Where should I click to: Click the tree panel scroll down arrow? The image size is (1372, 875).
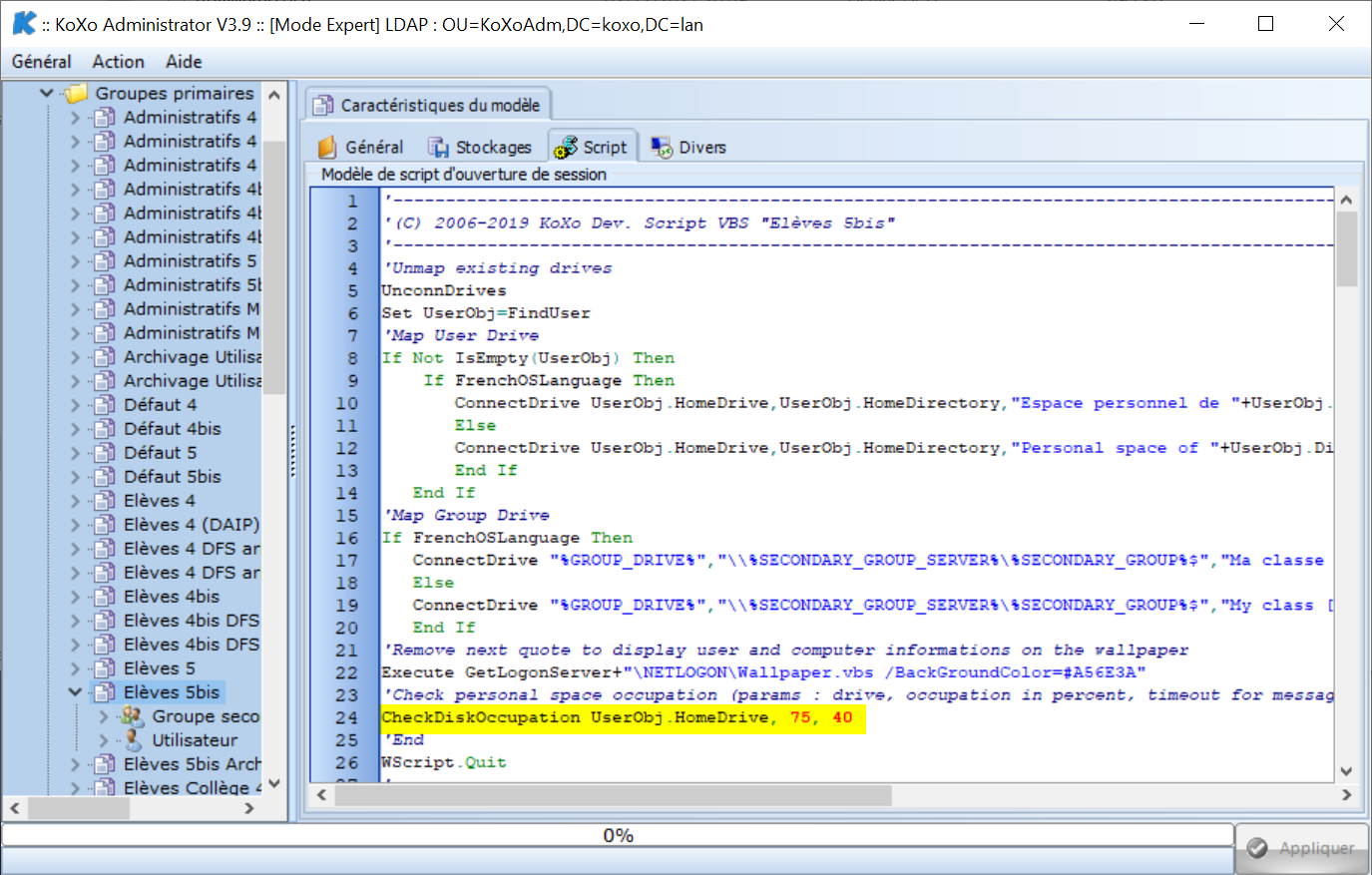pyautogui.click(x=274, y=784)
